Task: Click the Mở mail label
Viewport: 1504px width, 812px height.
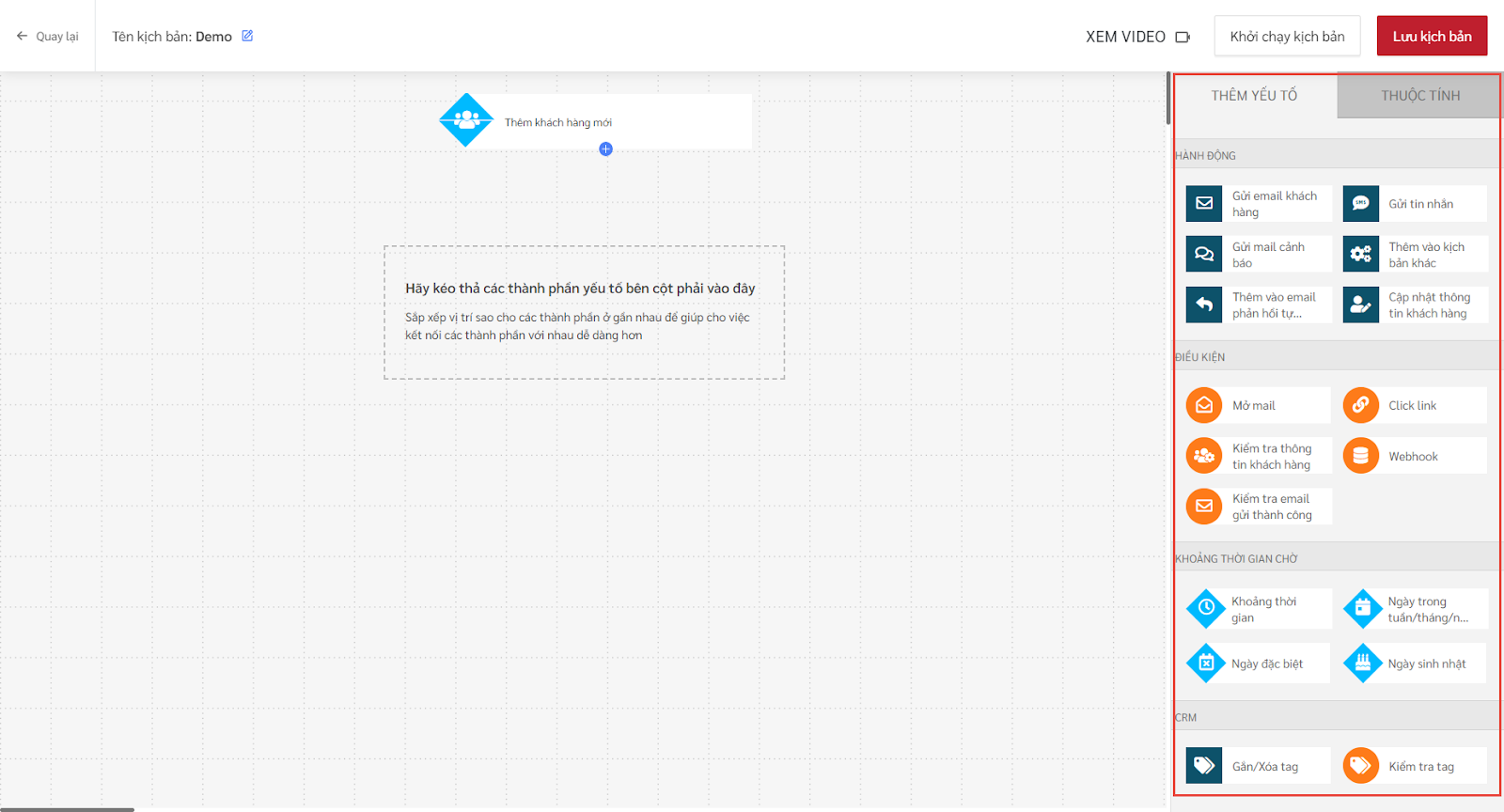Action: 1254,406
